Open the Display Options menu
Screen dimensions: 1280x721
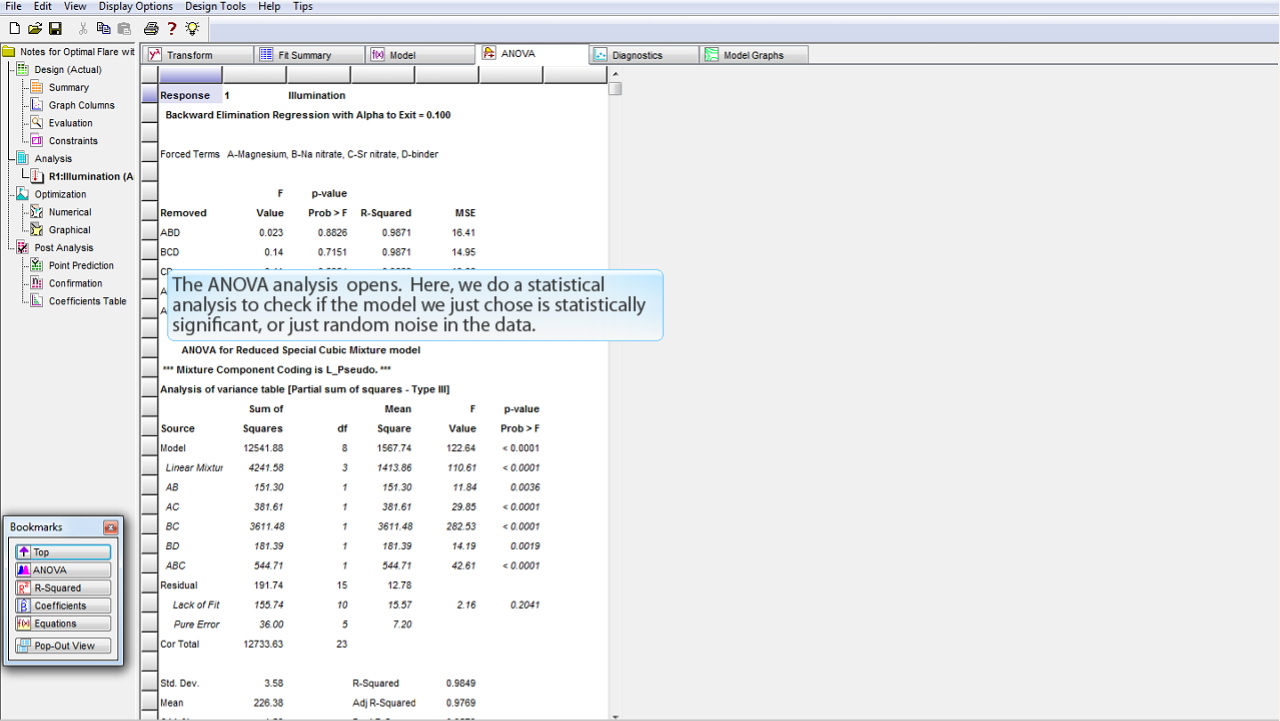pos(135,6)
